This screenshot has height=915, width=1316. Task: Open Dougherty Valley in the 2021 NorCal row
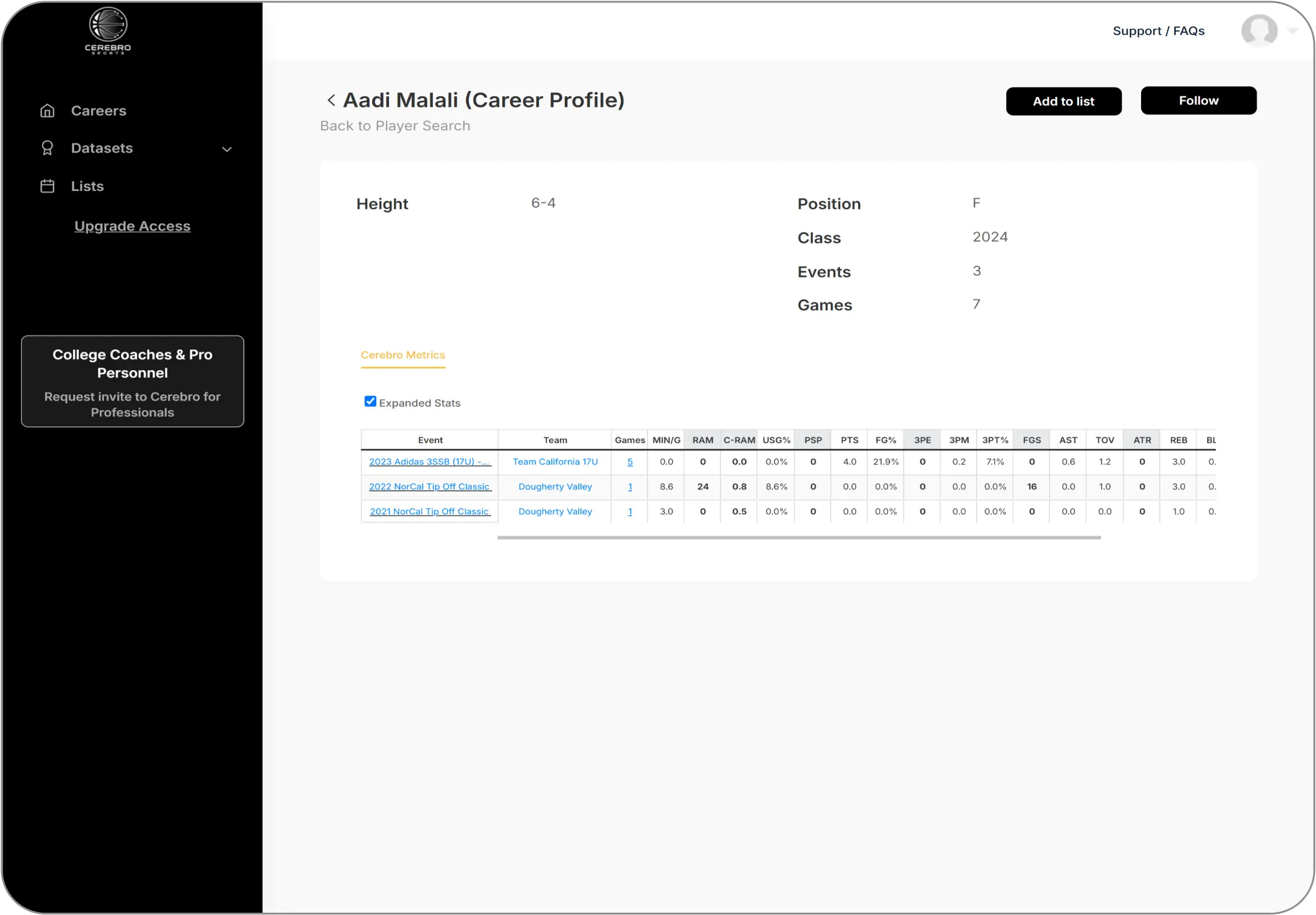[x=555, y=512]
